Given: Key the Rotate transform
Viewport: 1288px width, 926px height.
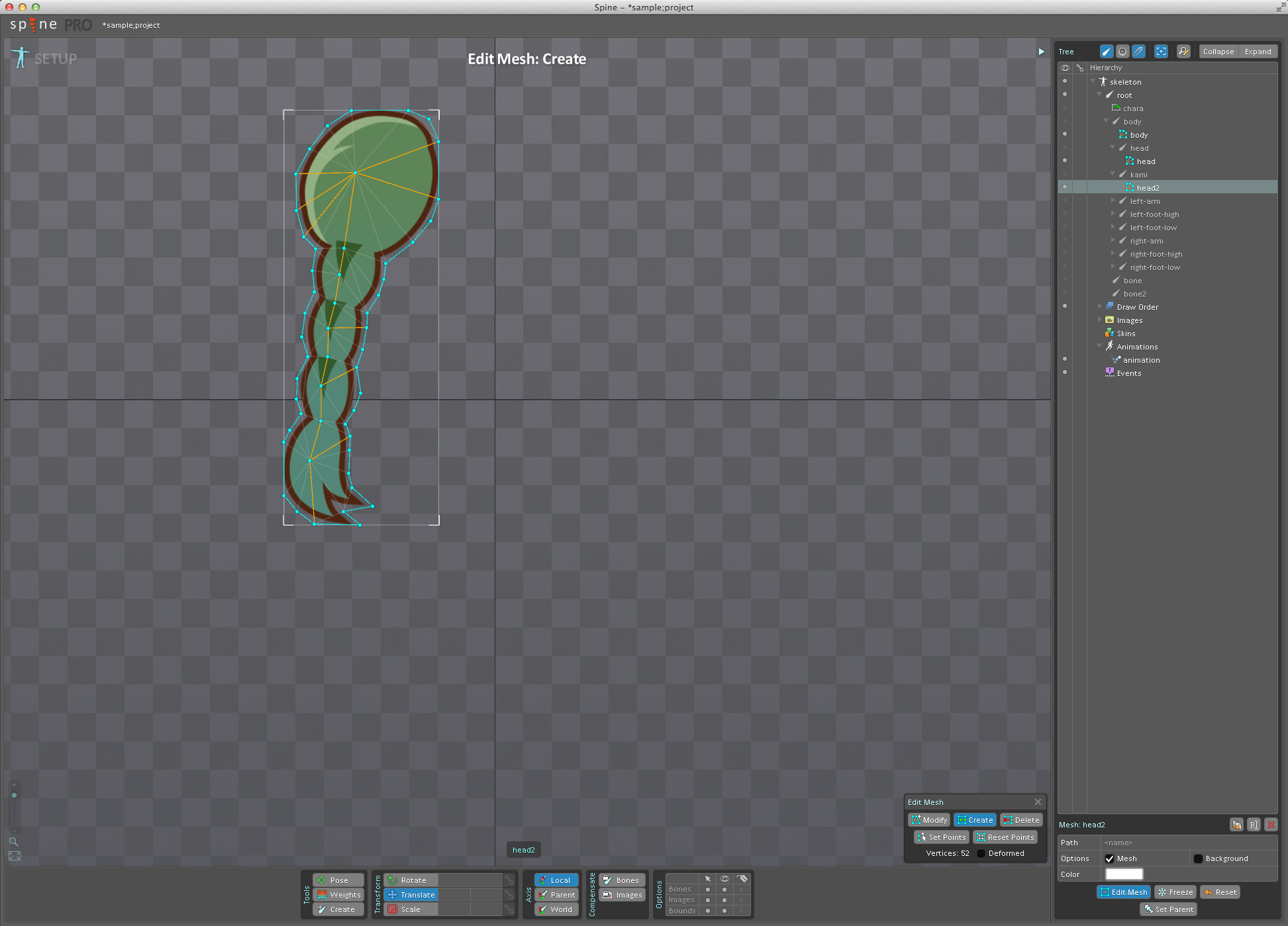Looking at the screenshot, I should 509,880.
